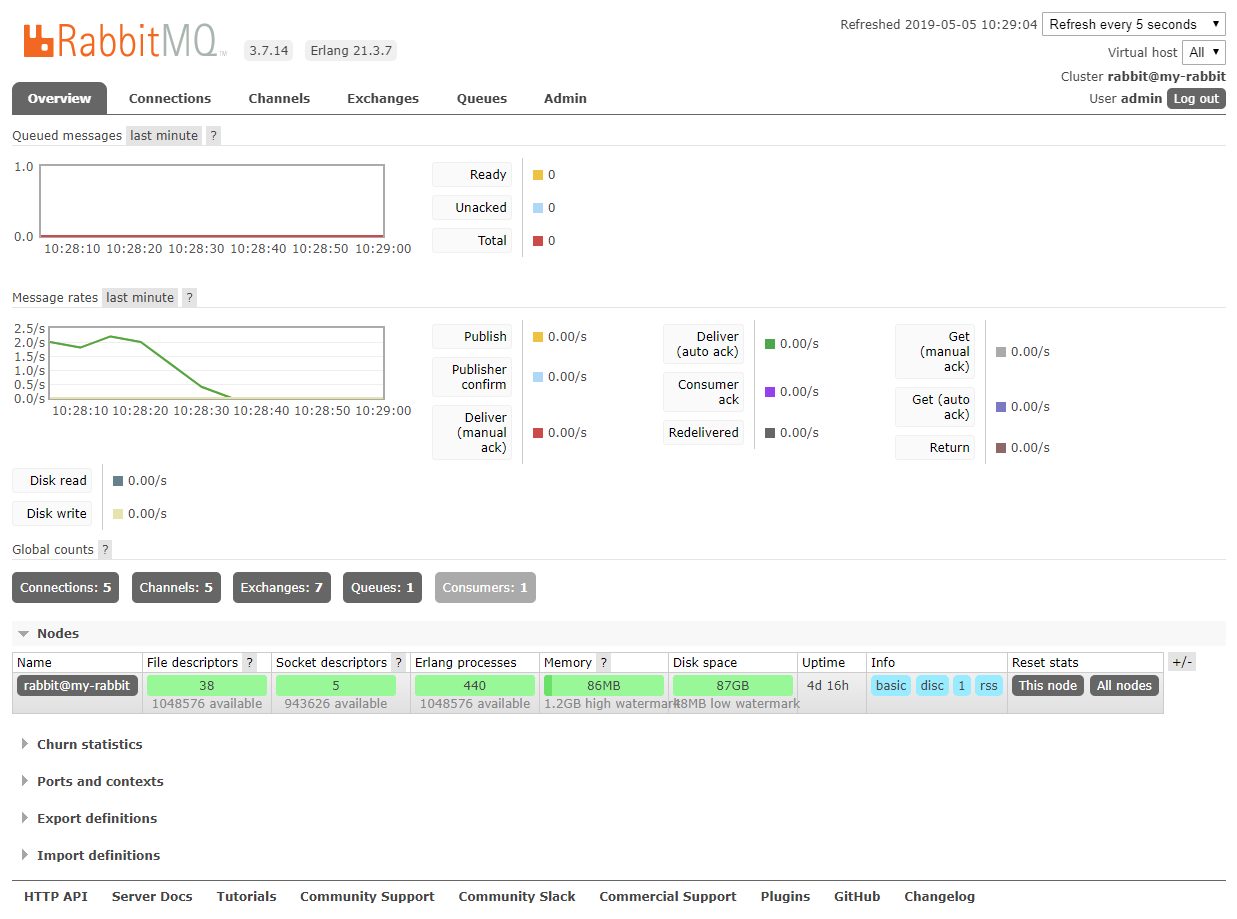Screen dimensions: 1237x919
Task: Switch to the Queues tab
Action: (482, 99)
